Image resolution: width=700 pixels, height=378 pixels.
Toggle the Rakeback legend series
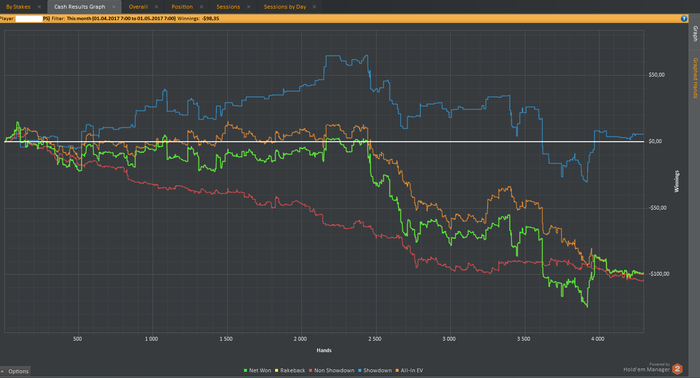coord(290,370)
